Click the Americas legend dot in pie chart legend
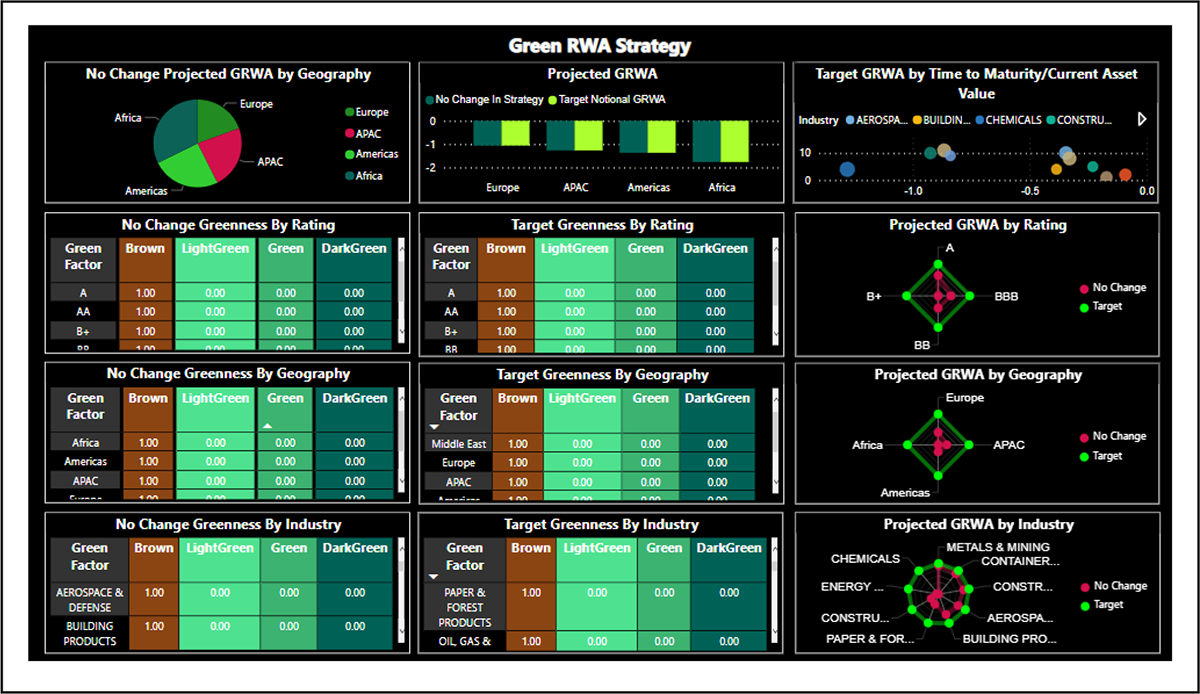1200x694 pixels. click(x=349, y=155)
